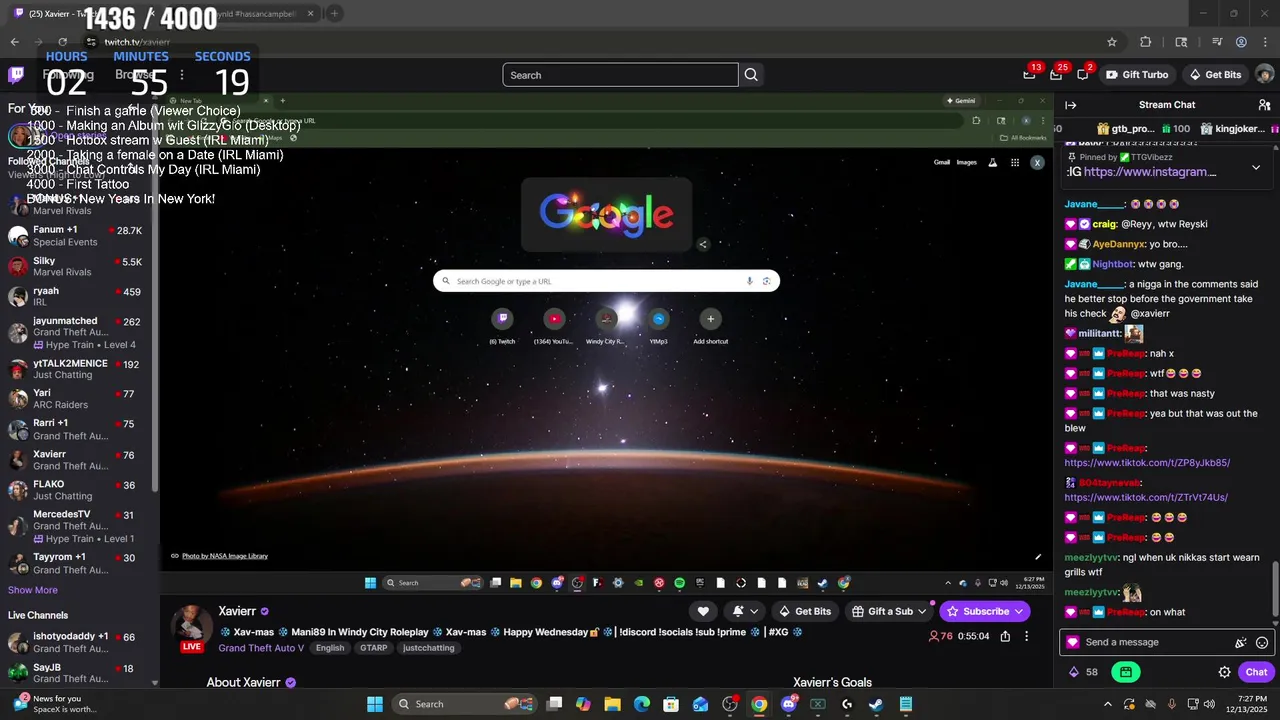Open jayunmatched channel in sidebar
The width and height of the screenshot is (1280, 720).
(x=78, y=333)
